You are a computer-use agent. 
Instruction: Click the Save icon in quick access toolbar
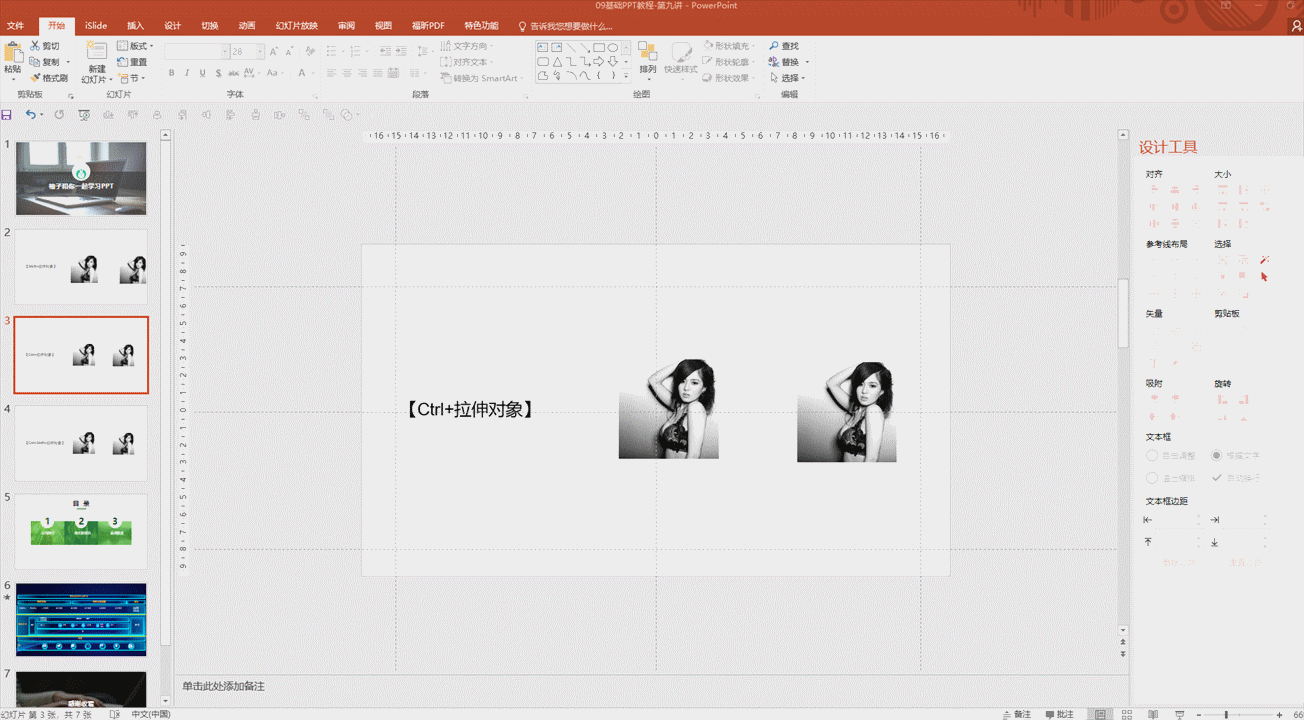pos(8,115)
